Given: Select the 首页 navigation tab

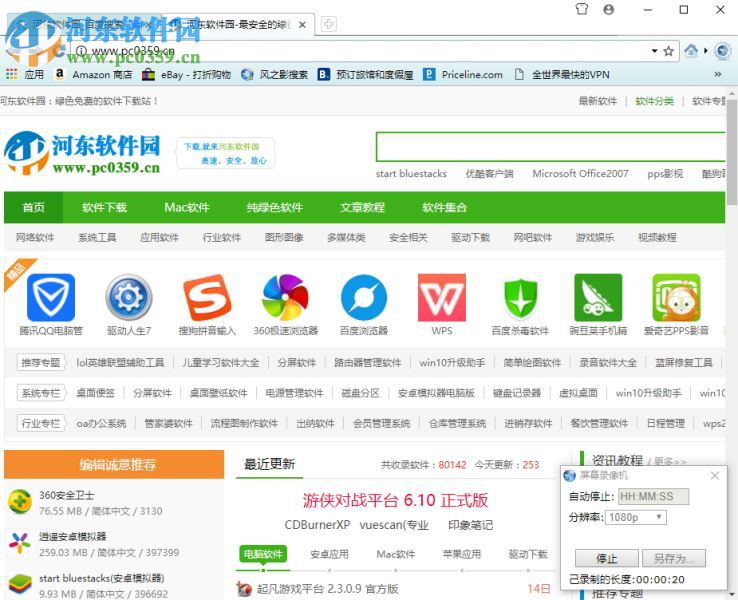Looking at the screenshot, I should [33, 208].
